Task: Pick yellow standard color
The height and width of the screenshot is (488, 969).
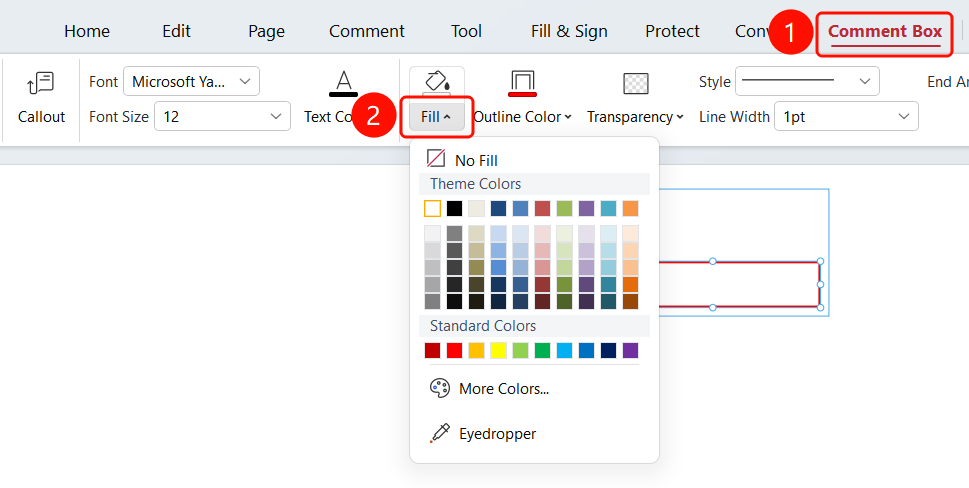Action: pos(499,351)
